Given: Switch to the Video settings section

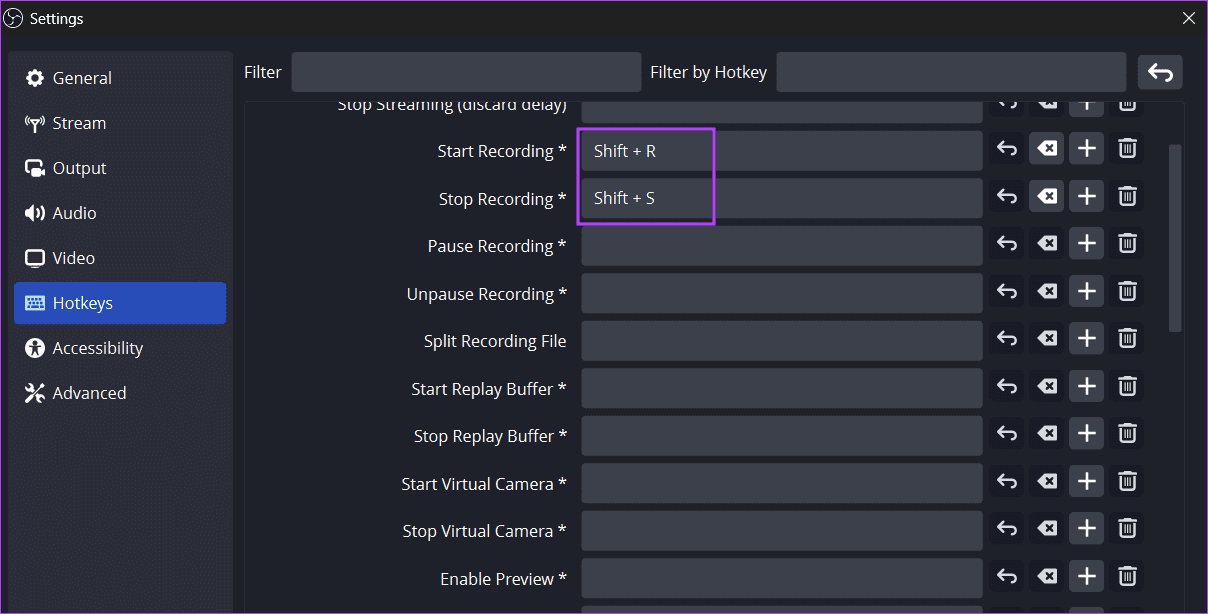Looking at the screenshot, I should [73, 257].
